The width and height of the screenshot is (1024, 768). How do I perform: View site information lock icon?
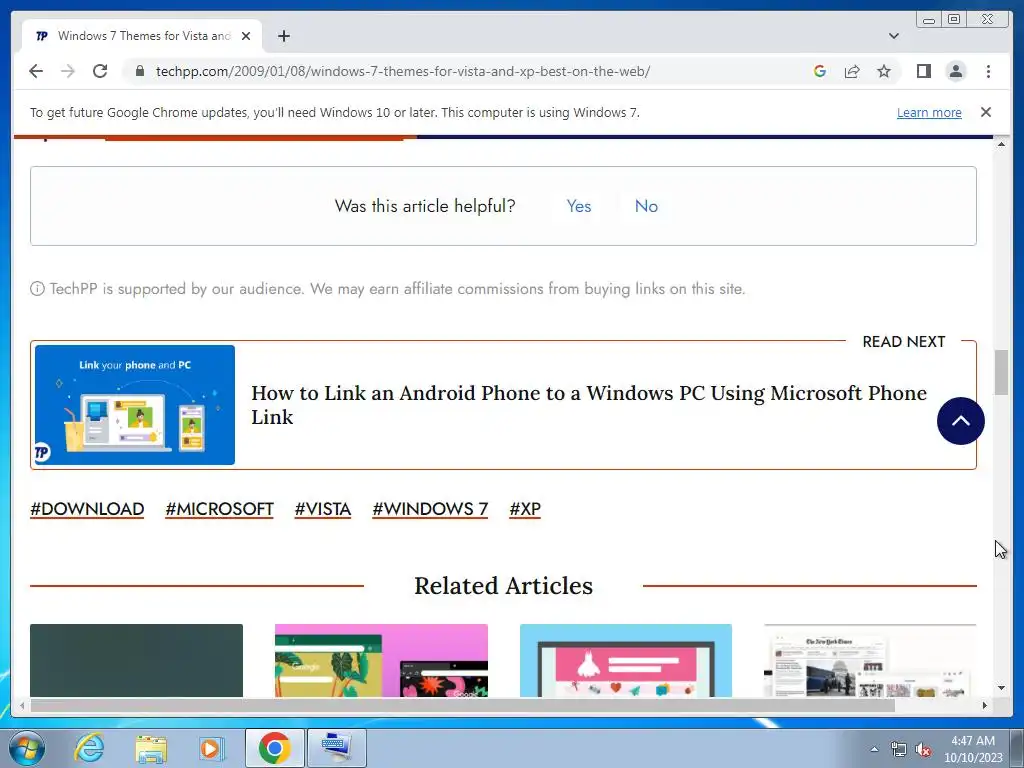coord(140,71)
